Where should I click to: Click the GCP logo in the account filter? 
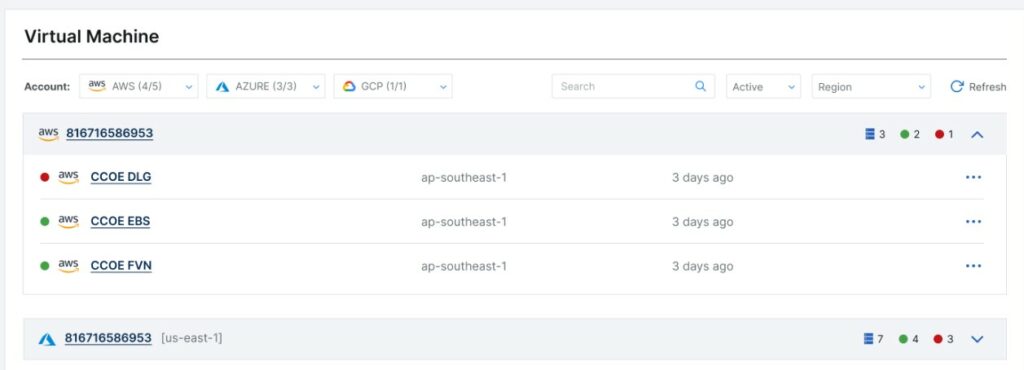(x=349, y=87)
